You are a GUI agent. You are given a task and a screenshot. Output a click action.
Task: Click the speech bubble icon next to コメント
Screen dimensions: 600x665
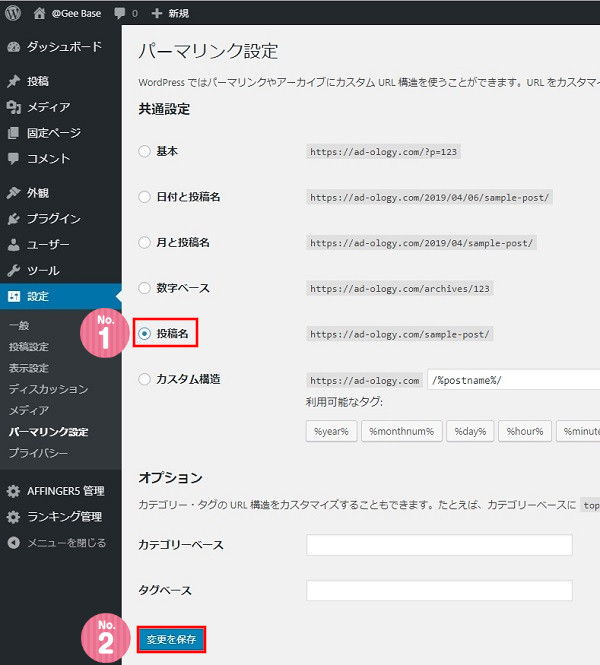point(14,159)
